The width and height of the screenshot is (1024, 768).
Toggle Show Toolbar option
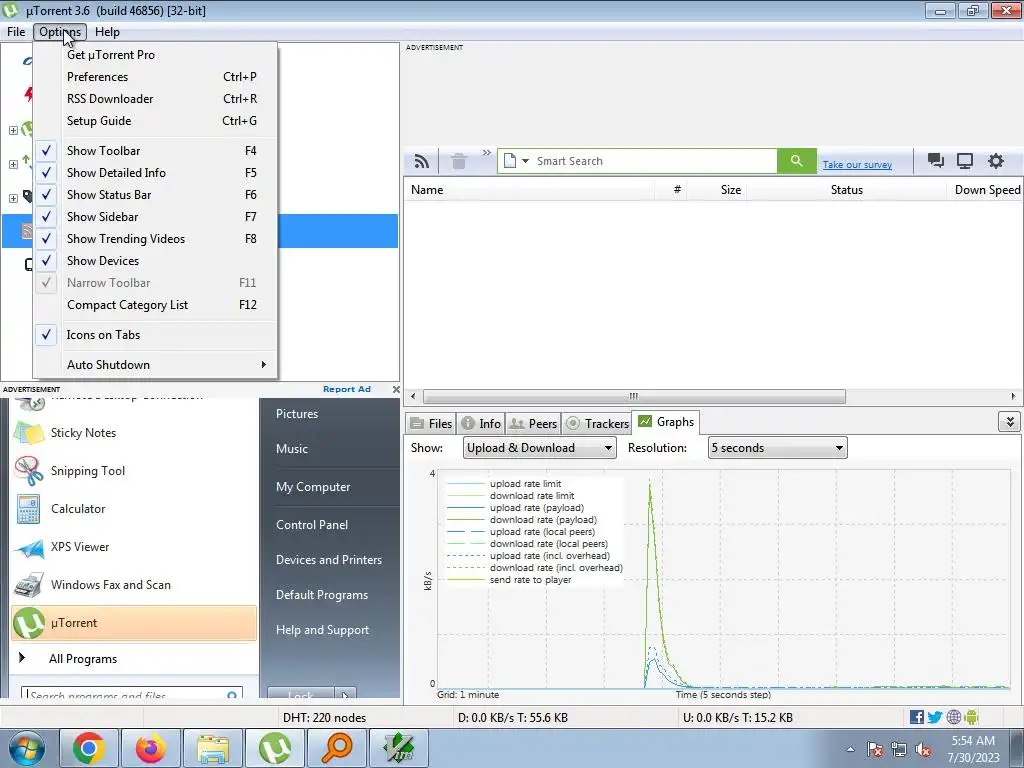[155, 151]
